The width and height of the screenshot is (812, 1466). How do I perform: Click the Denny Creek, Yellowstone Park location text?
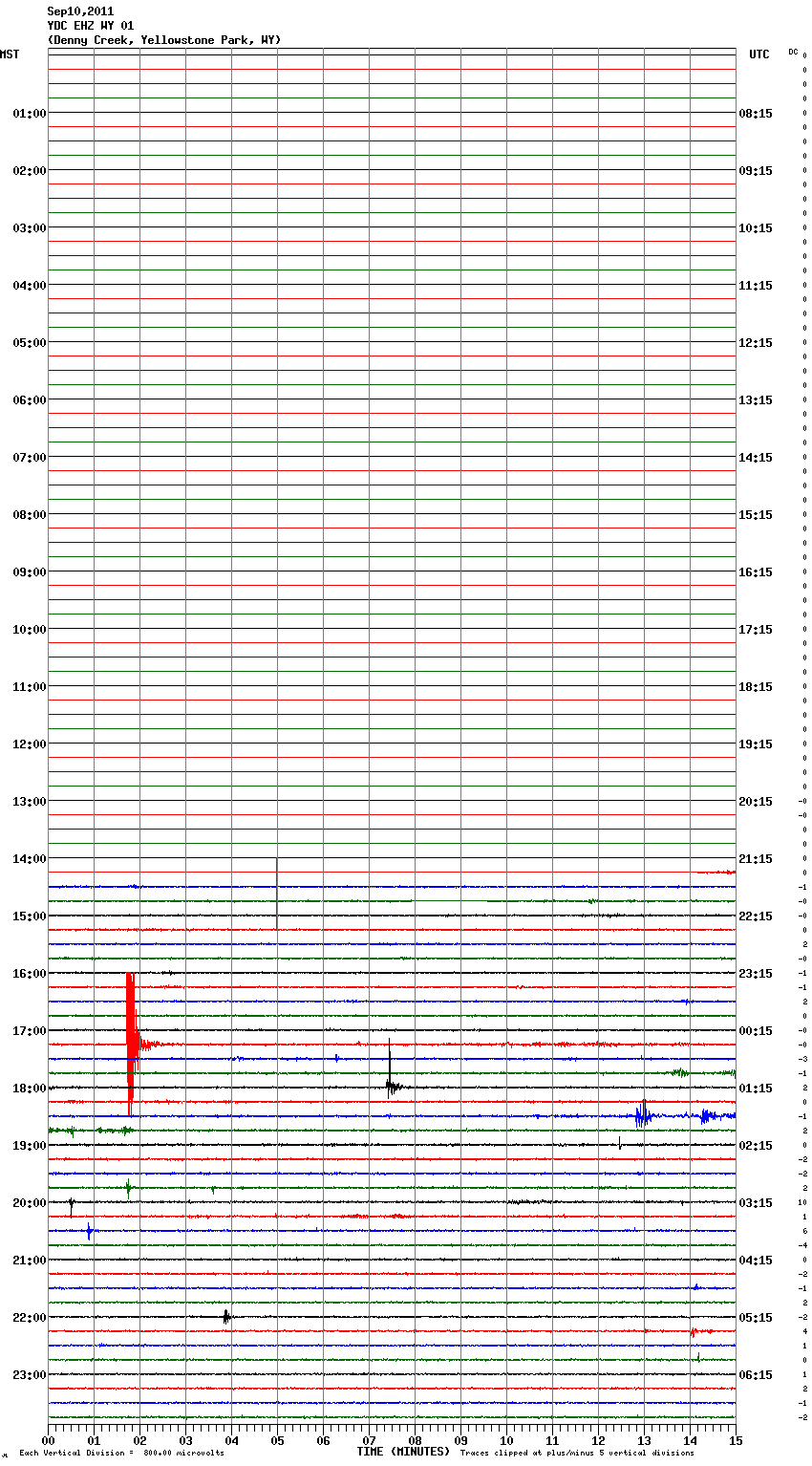point(164,40)
